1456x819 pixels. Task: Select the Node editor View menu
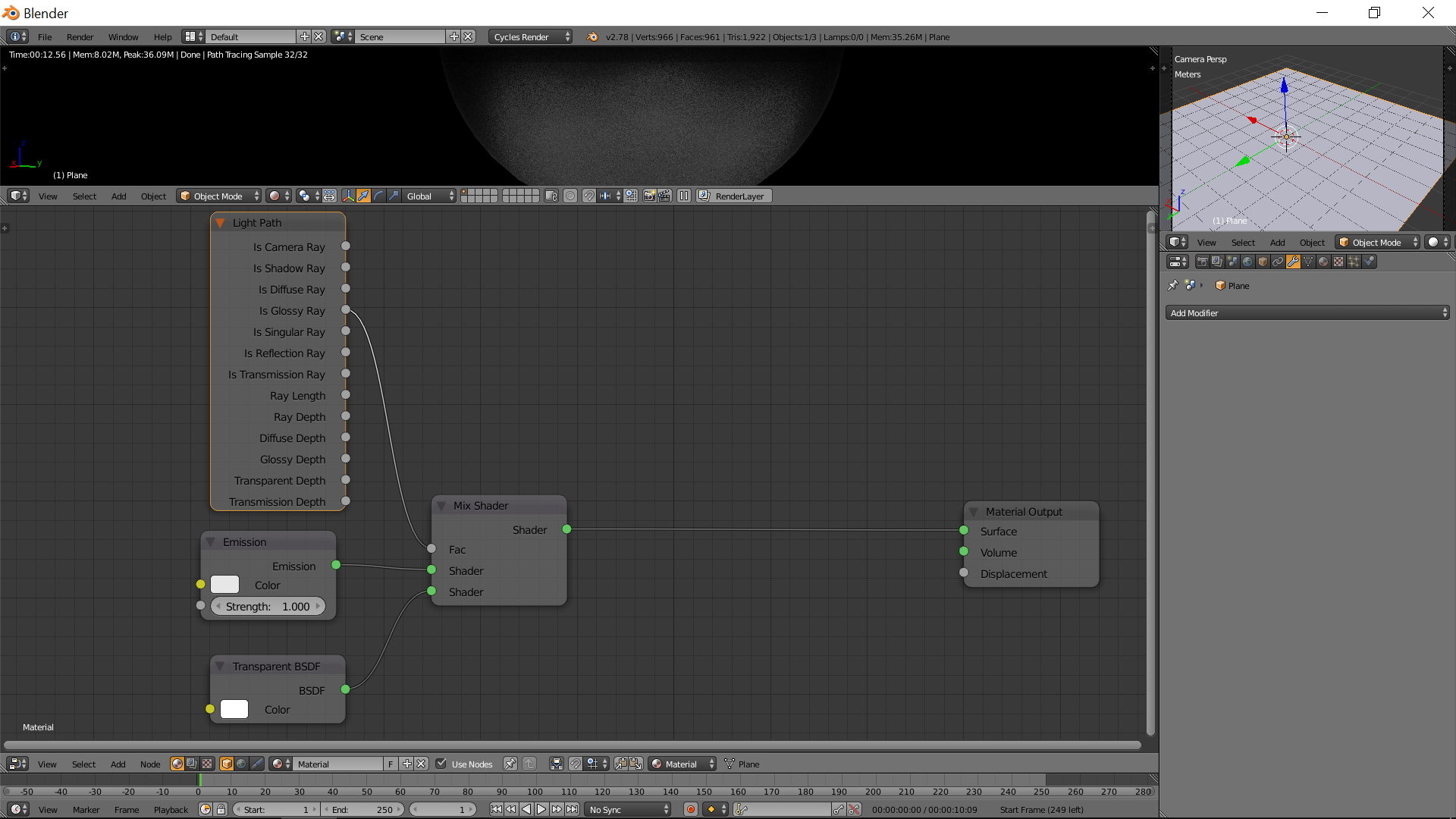46,764
